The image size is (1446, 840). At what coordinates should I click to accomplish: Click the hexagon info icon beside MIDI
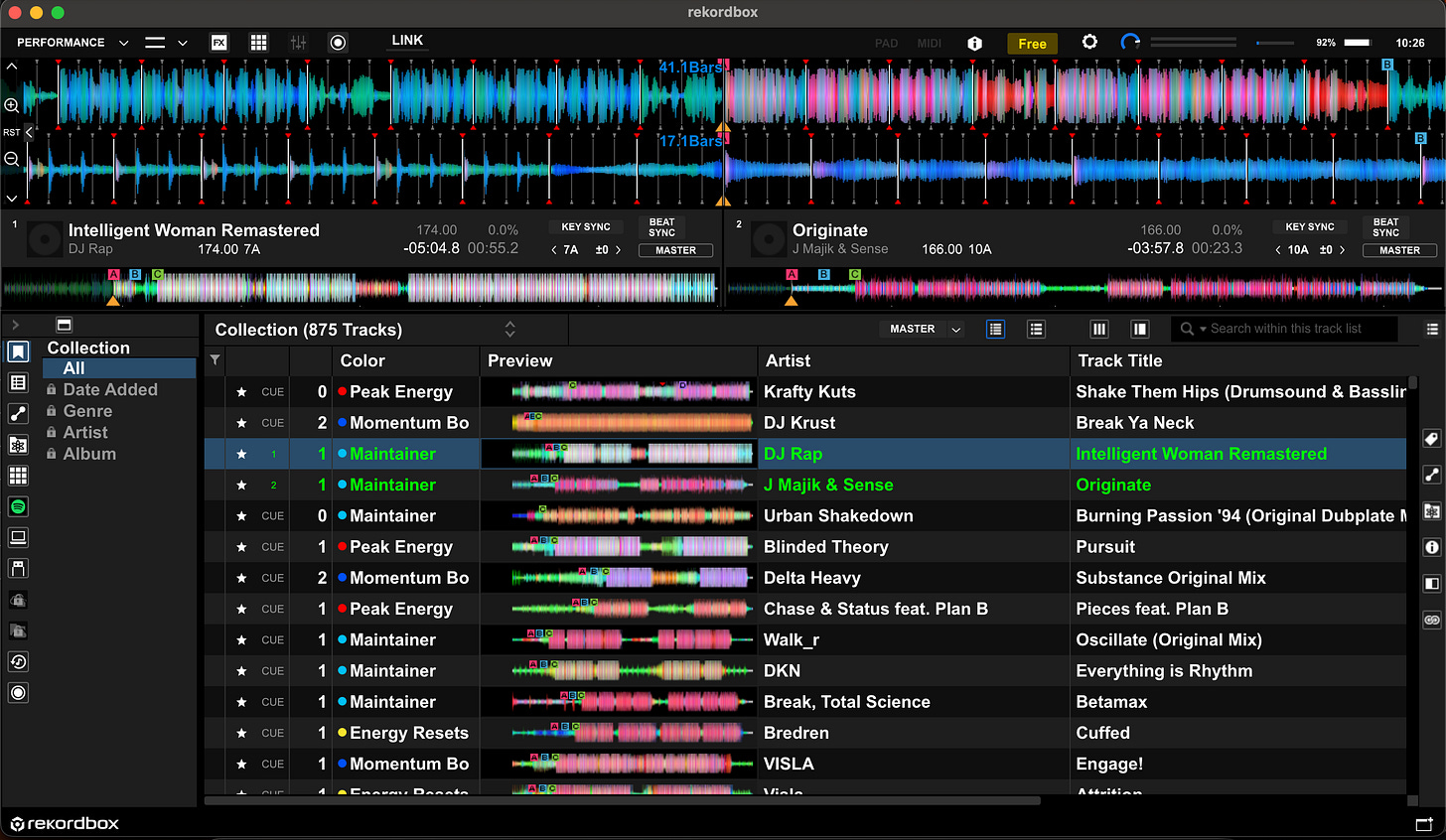tap(974, 44)
